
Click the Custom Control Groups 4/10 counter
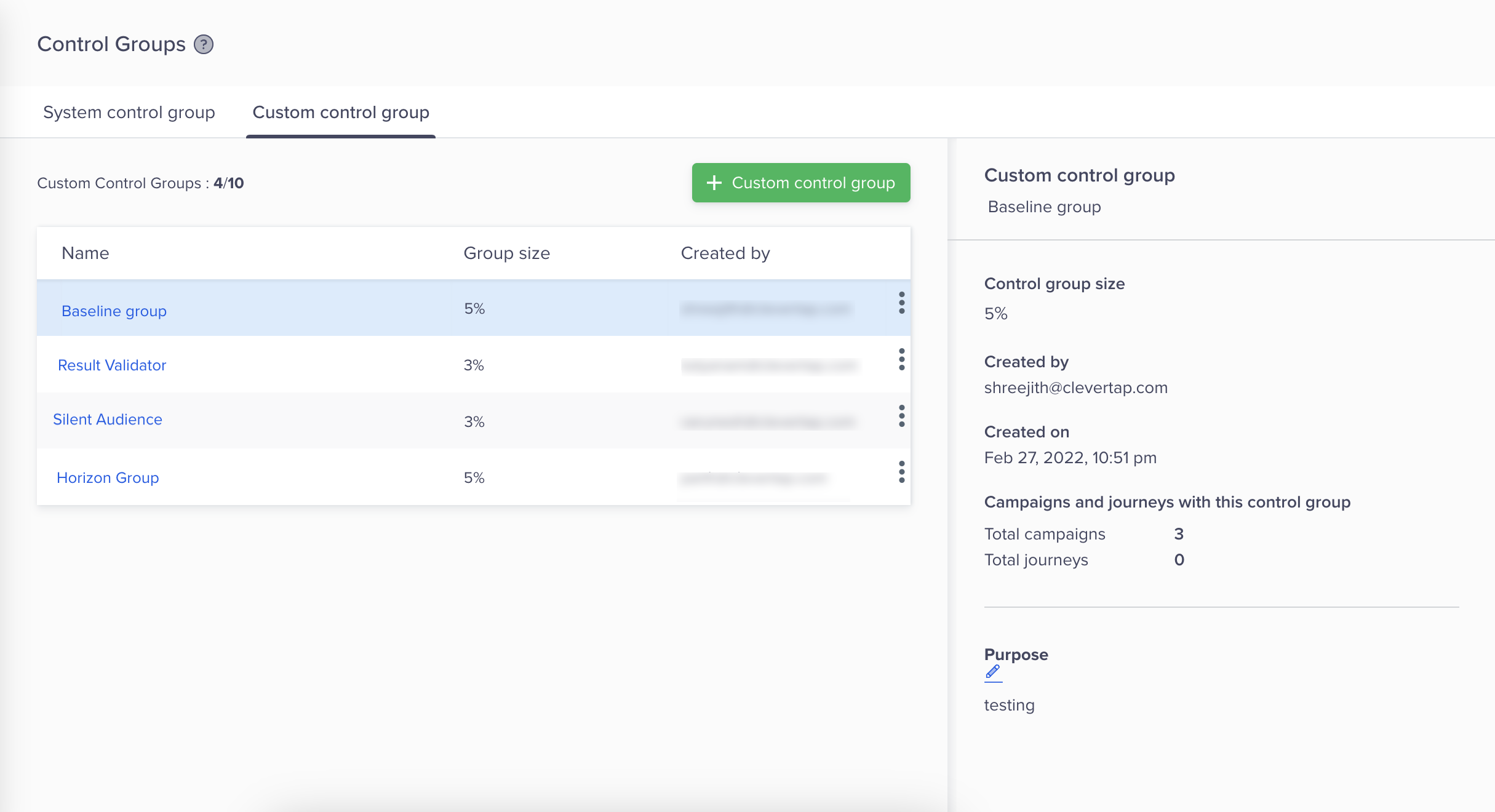pos(140,183)
